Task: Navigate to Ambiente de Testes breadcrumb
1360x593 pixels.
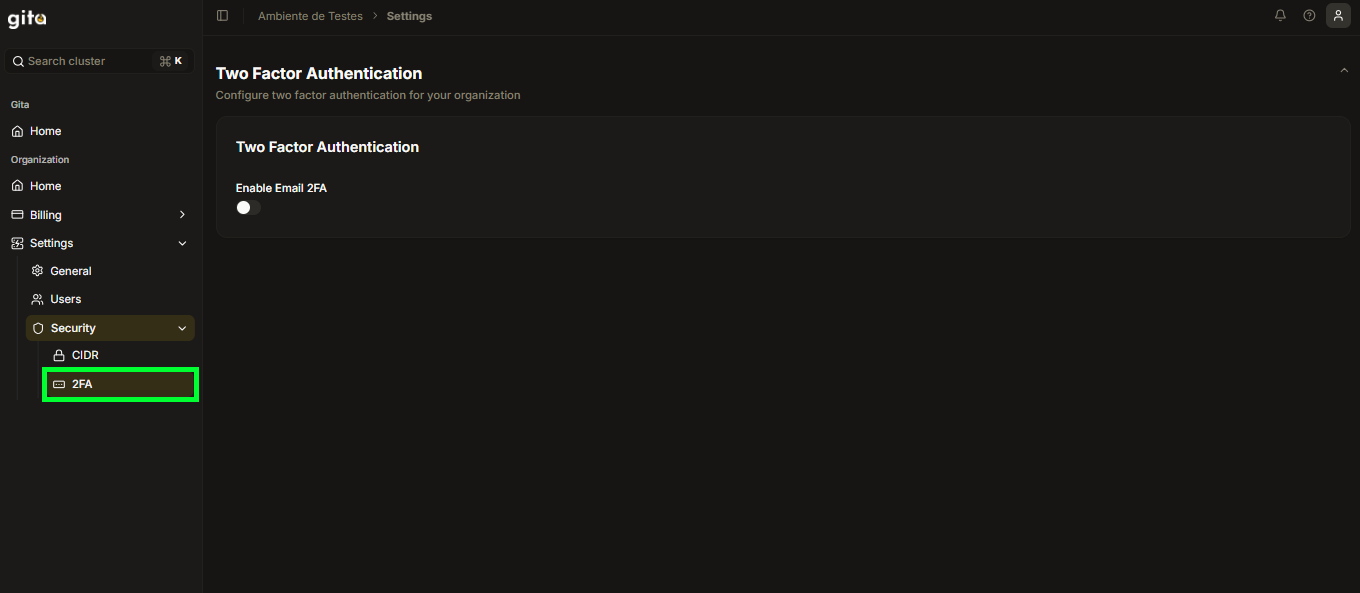Action: pos(310,16)
